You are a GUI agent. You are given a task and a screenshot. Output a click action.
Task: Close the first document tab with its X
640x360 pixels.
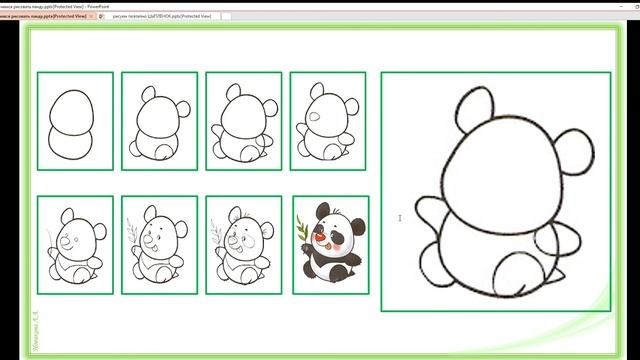click(x=91, y=16)
